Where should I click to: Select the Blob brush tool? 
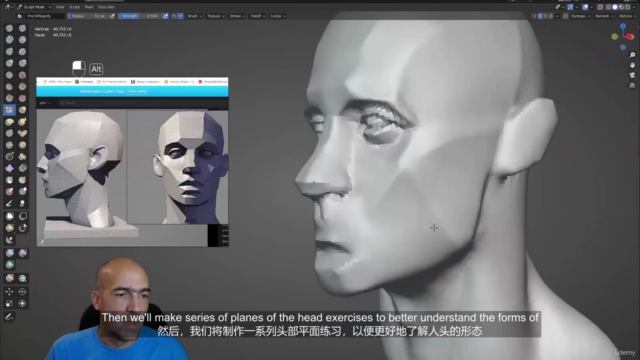(22, 63)
